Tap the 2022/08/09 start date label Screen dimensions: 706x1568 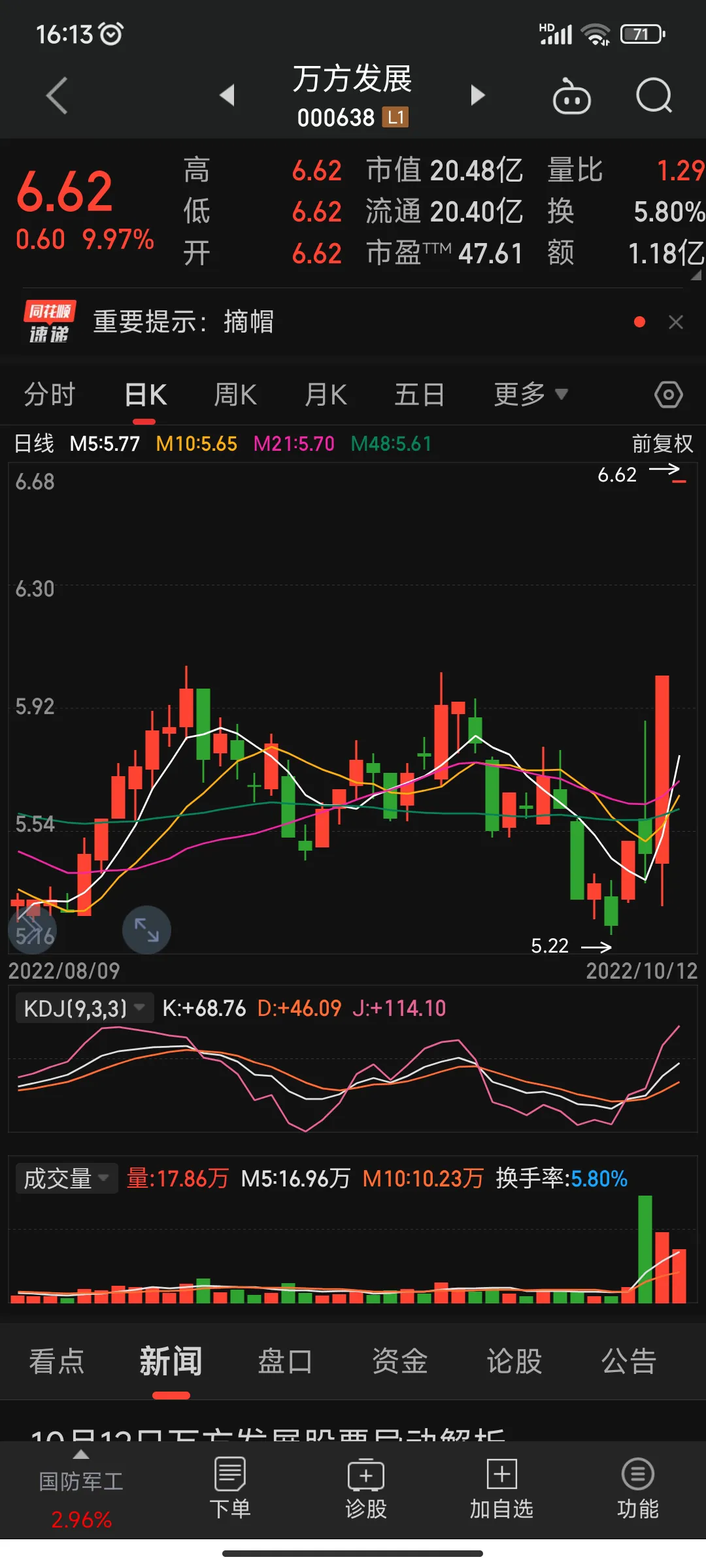(x=64, y=971)
